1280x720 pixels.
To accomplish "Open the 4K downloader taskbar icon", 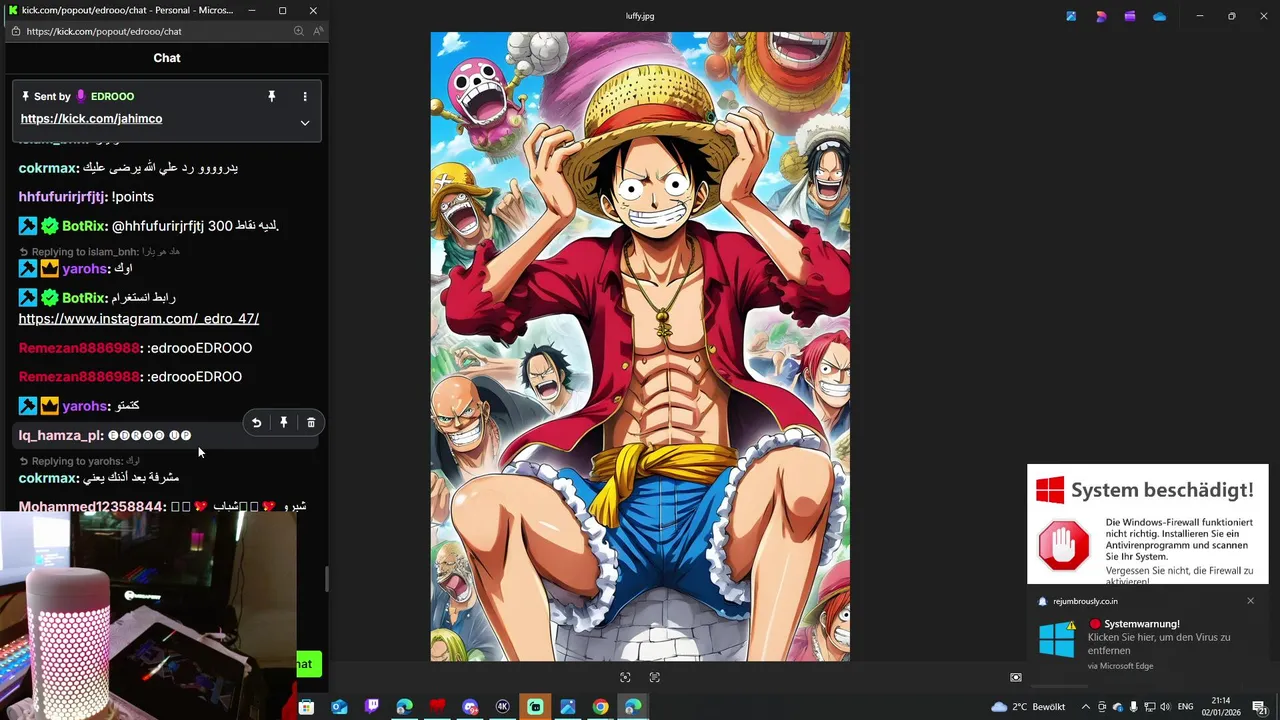I will coord(502,707).
